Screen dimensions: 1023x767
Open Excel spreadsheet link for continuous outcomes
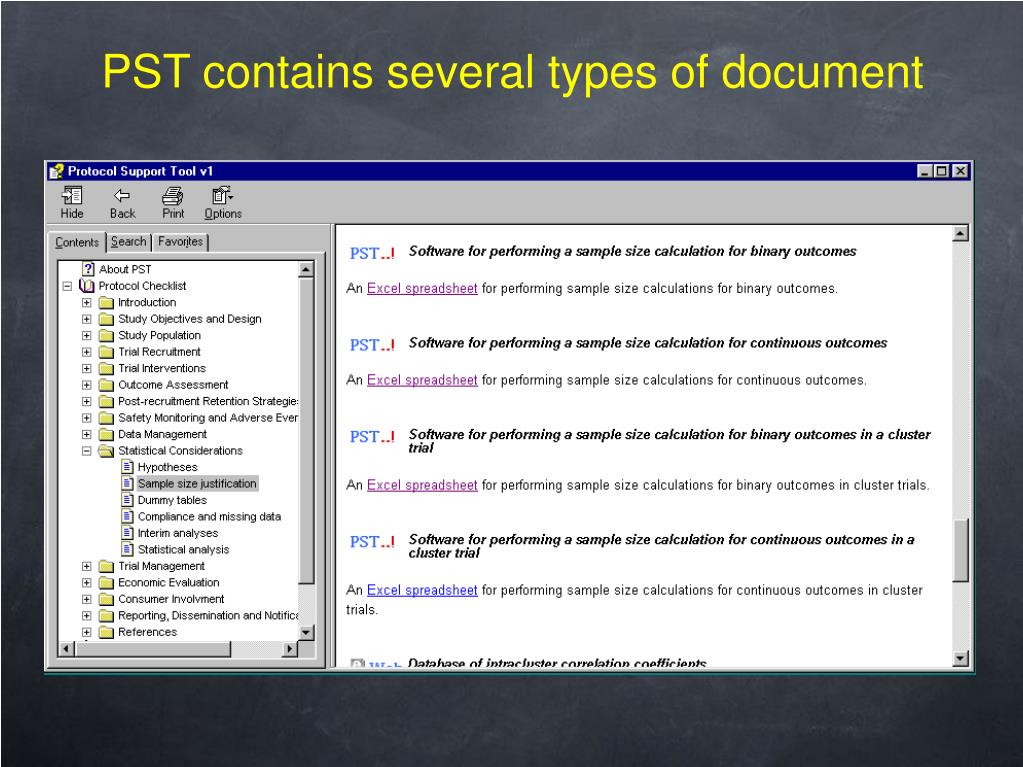point(422,380)
